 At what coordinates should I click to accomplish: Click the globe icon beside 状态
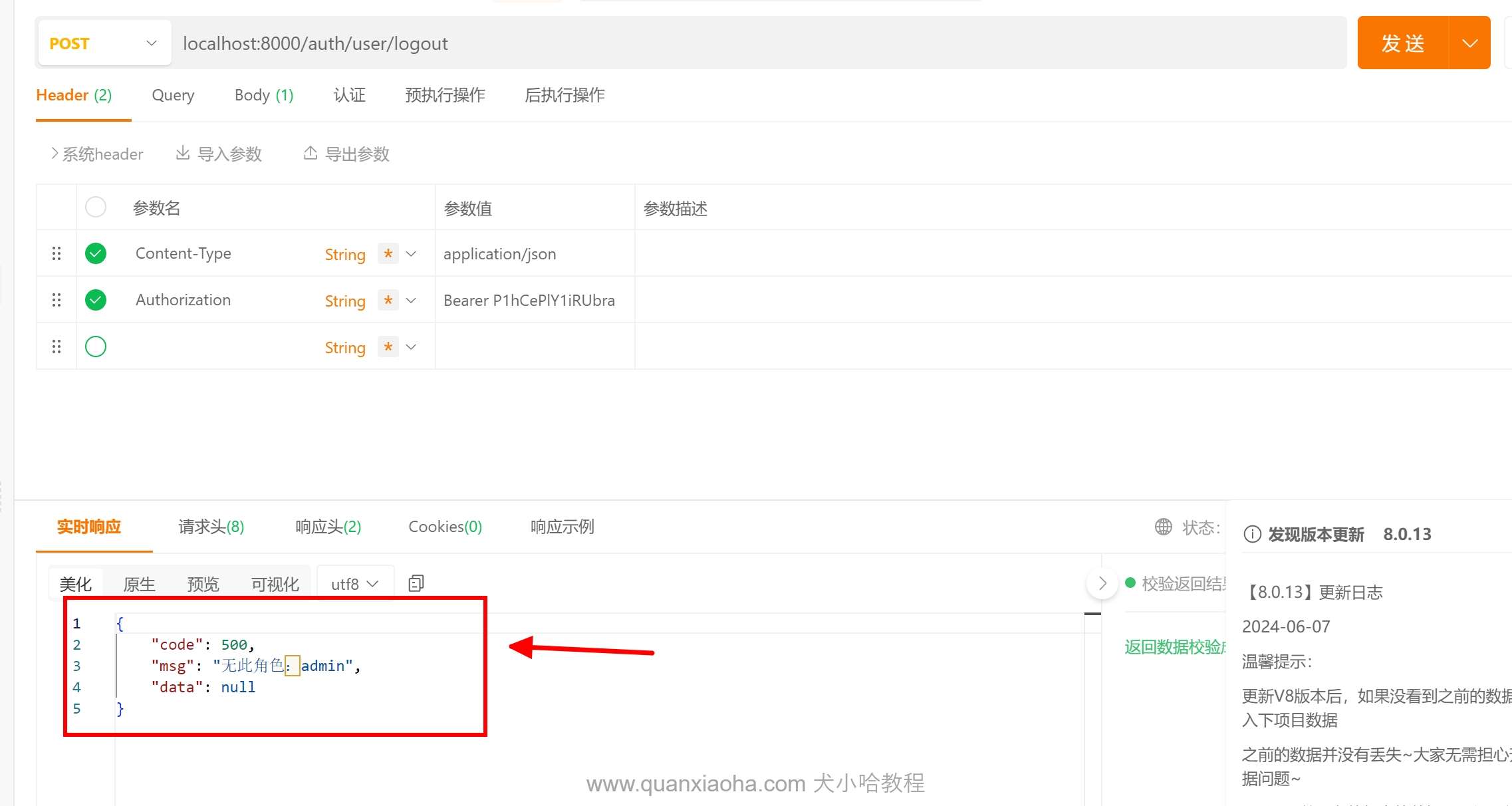[1163, 527]
